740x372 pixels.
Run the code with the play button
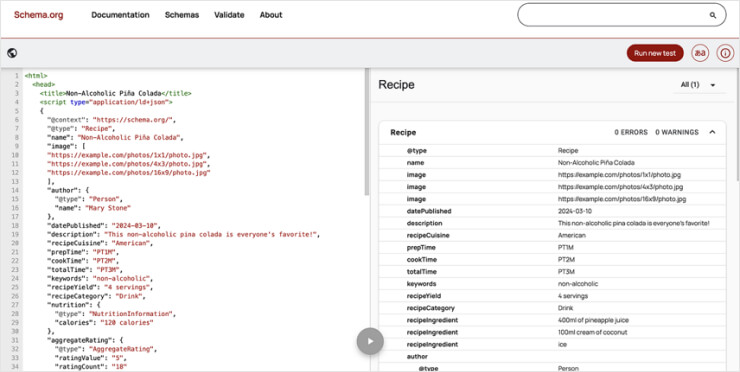[x=370, y=341]
